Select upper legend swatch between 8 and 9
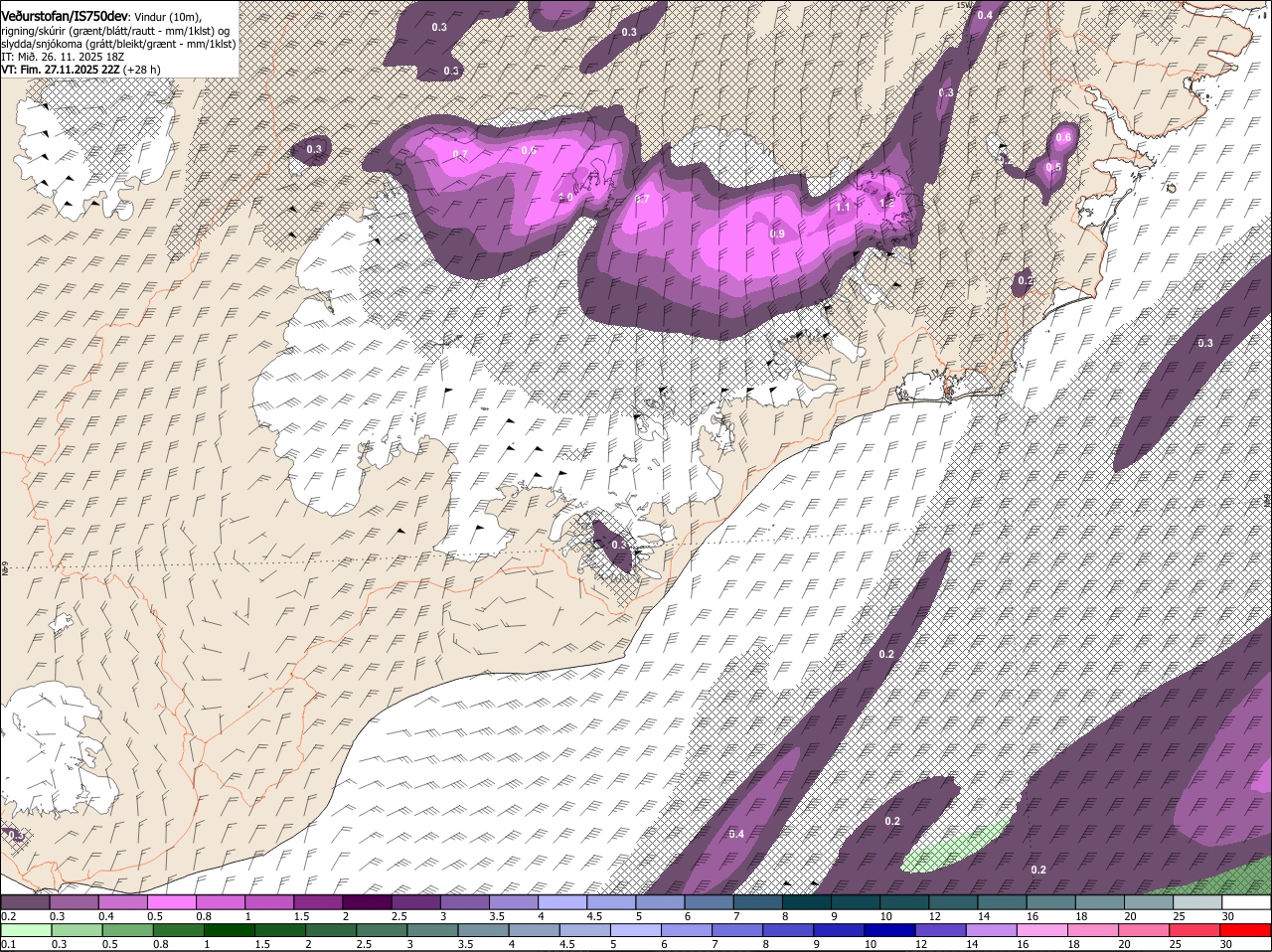Viewport: 1272px width, 952px height. point(807,902)
